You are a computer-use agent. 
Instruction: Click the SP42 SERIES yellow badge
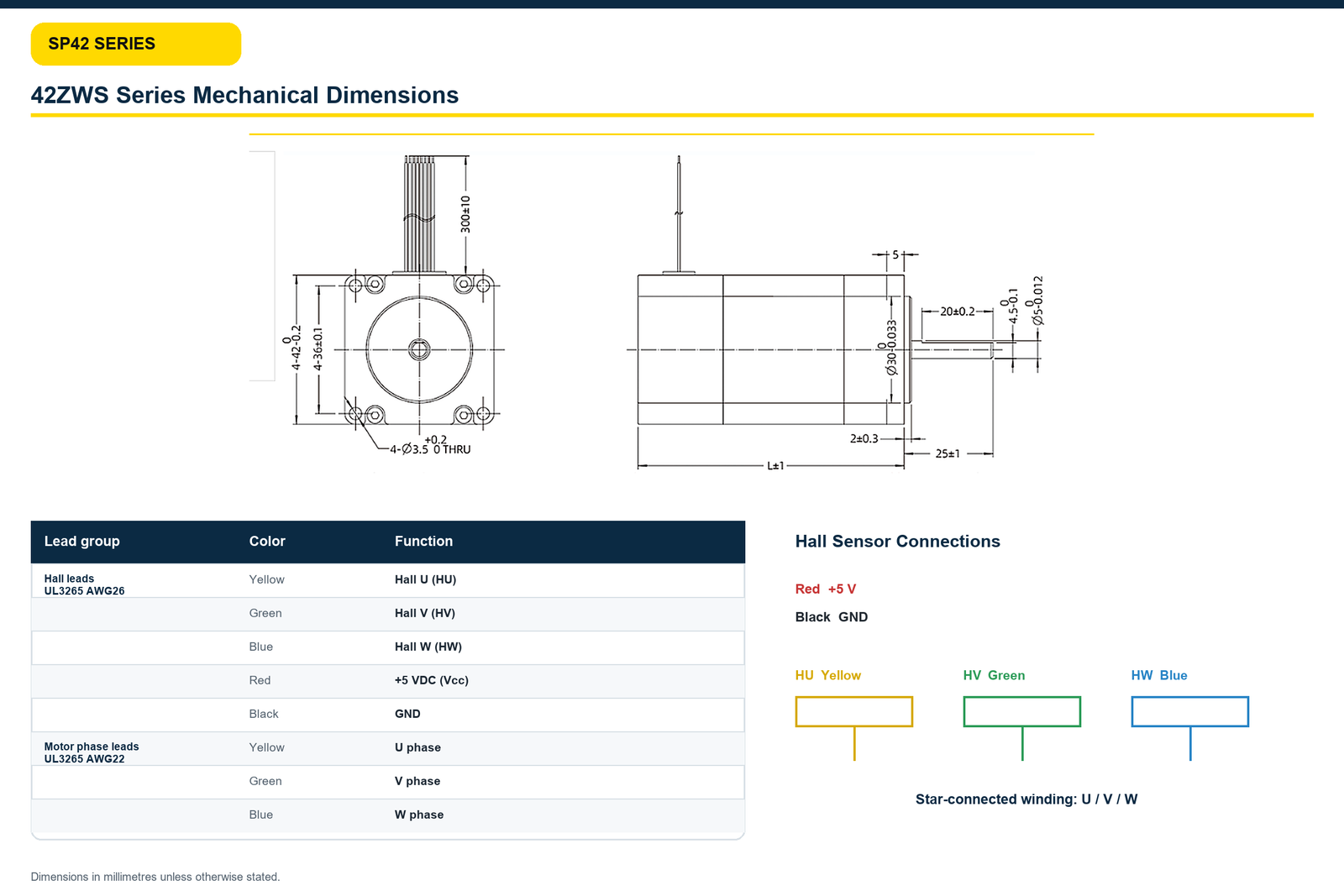click(x=136, y=44)
